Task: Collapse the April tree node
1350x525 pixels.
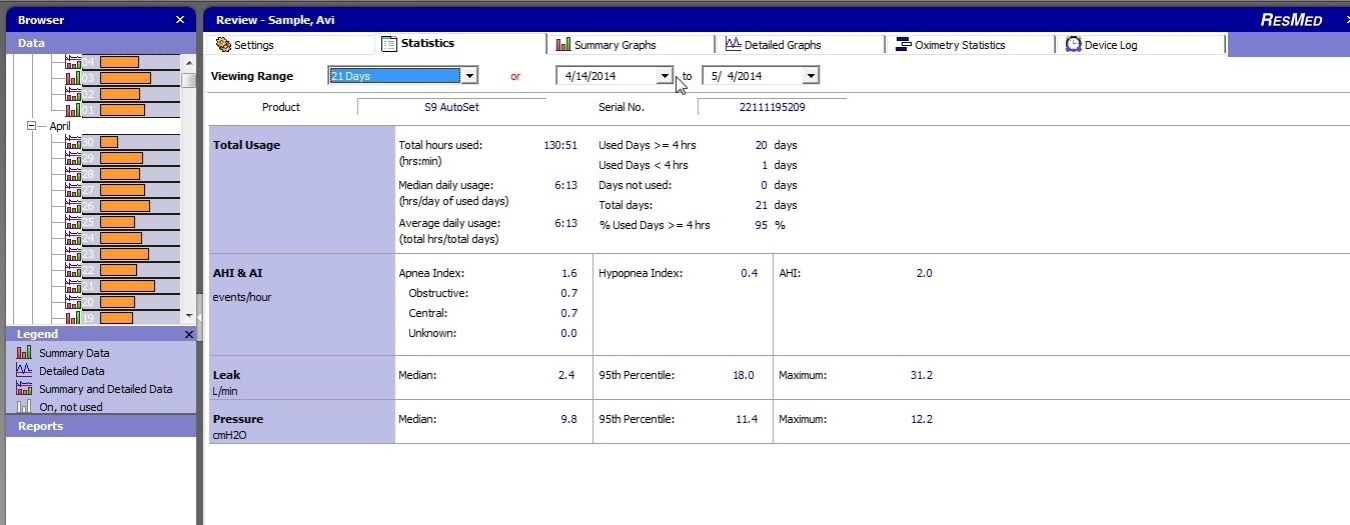Action: [31, 126]
